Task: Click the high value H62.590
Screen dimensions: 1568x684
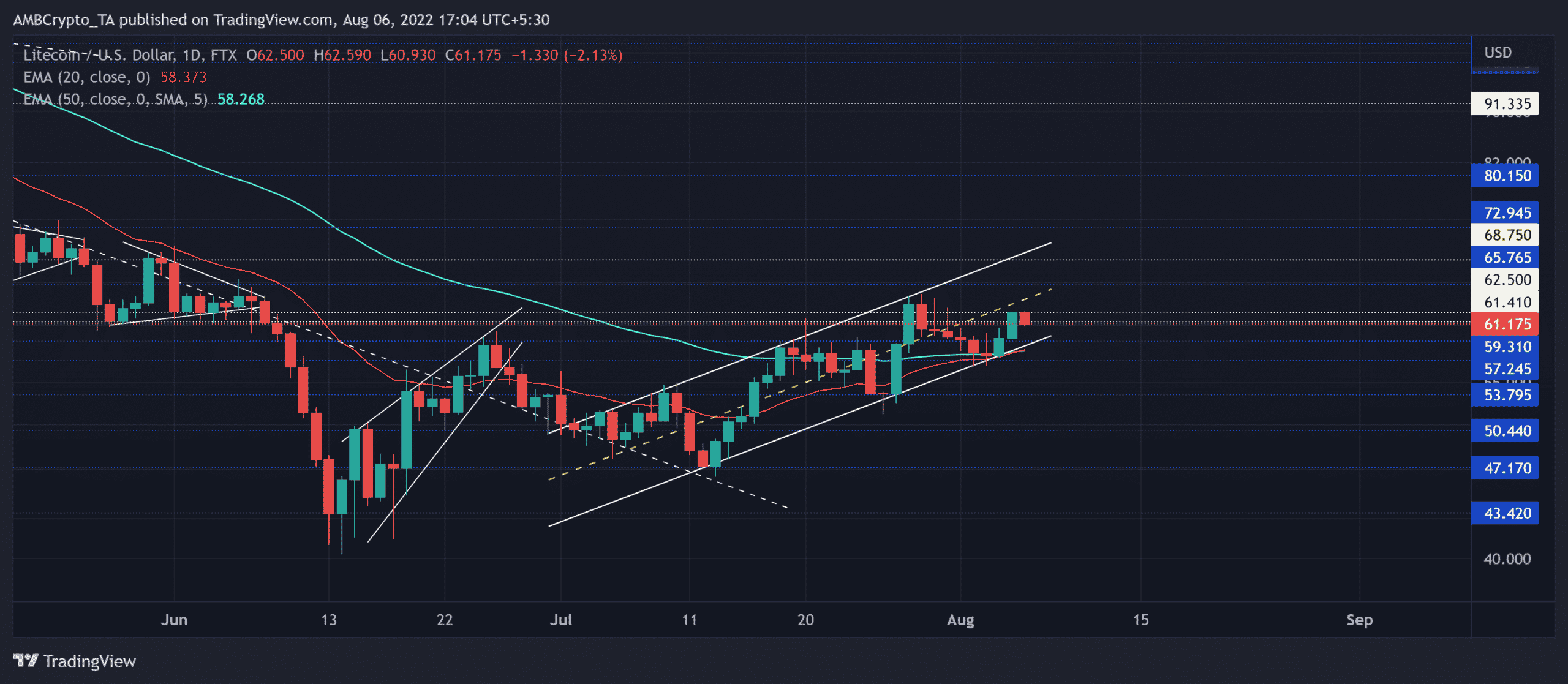Action: click(x=342, y=55)
